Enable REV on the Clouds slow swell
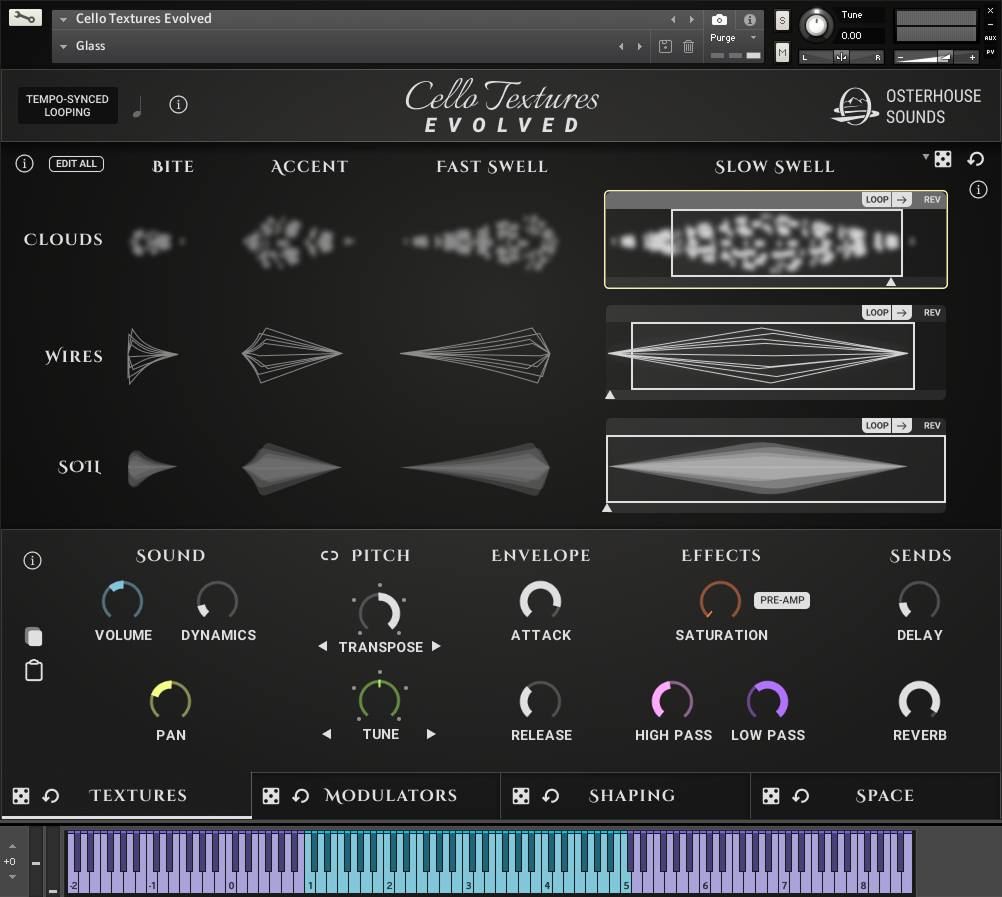Screen dimensions: 1002x897 coord(932,200)
